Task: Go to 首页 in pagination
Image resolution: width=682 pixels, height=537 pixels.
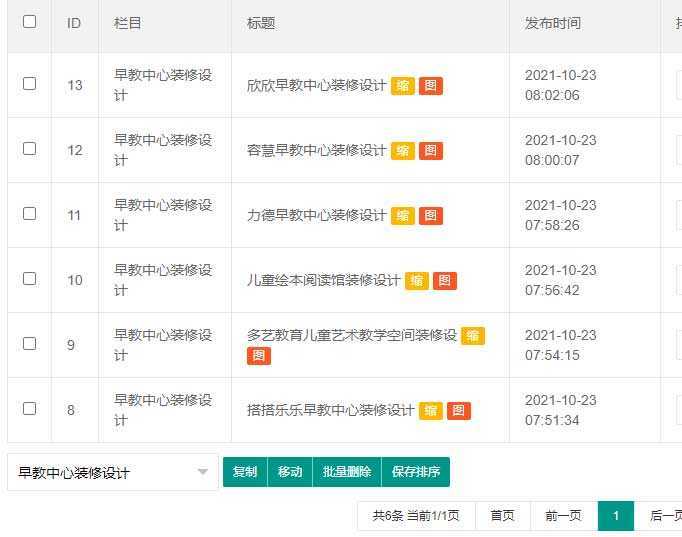Action: click(x=503, y=516)
